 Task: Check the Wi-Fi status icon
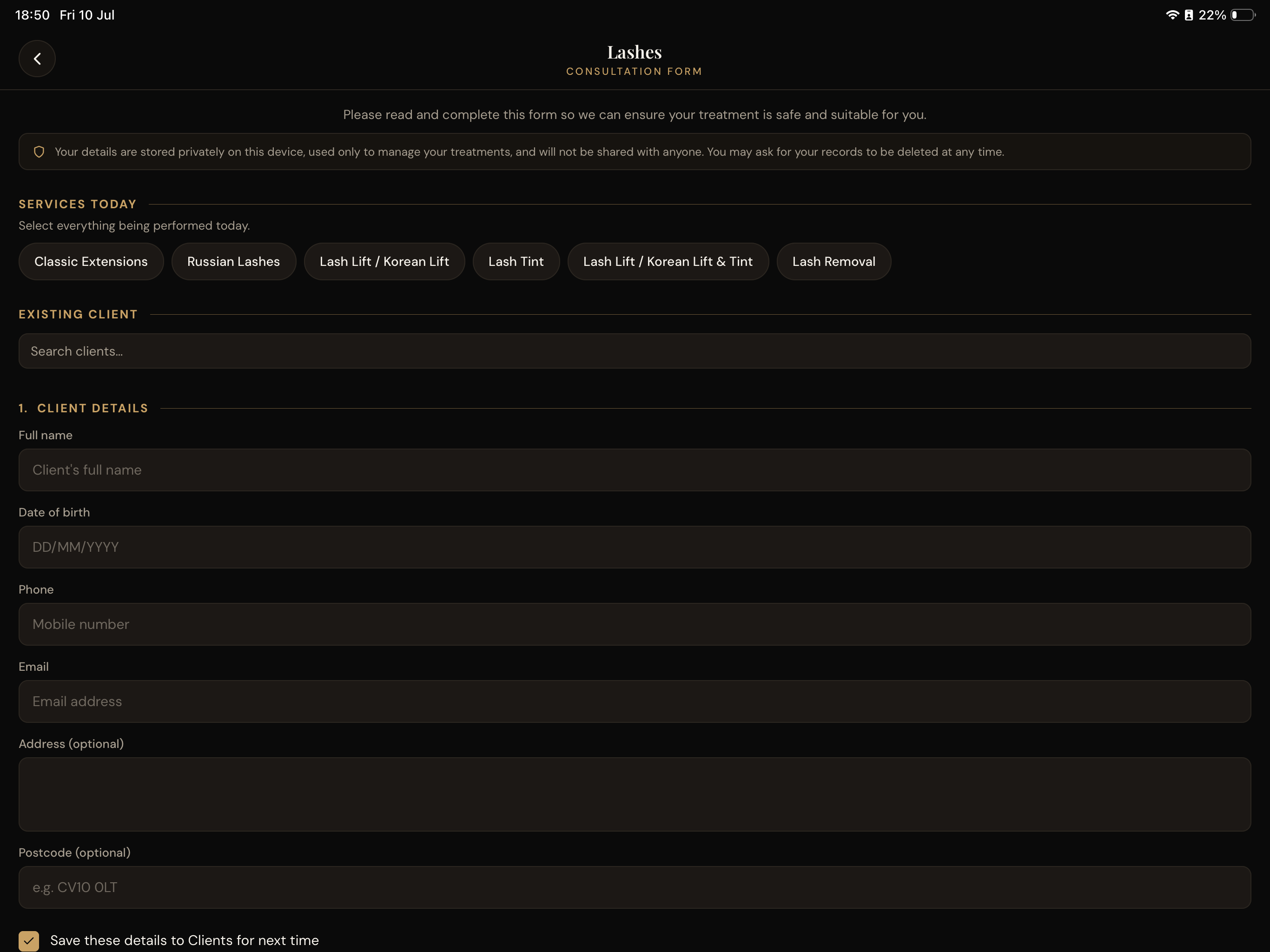[x=1172, y=15]
